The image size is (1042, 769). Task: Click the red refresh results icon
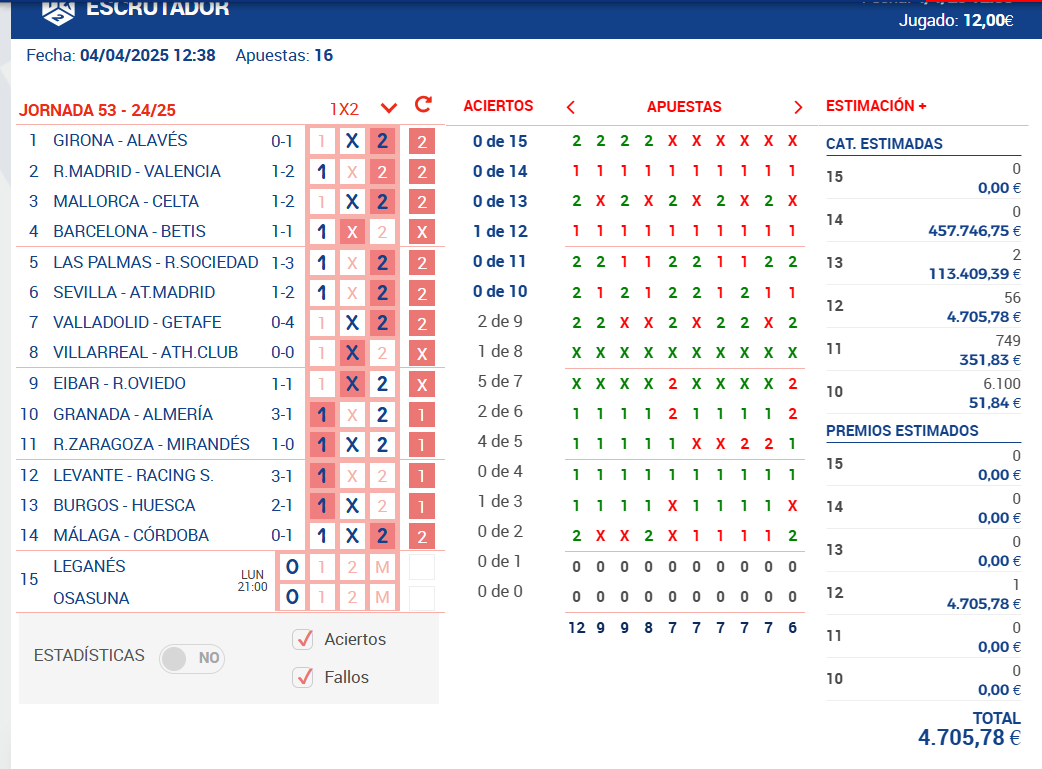[423, 105]
